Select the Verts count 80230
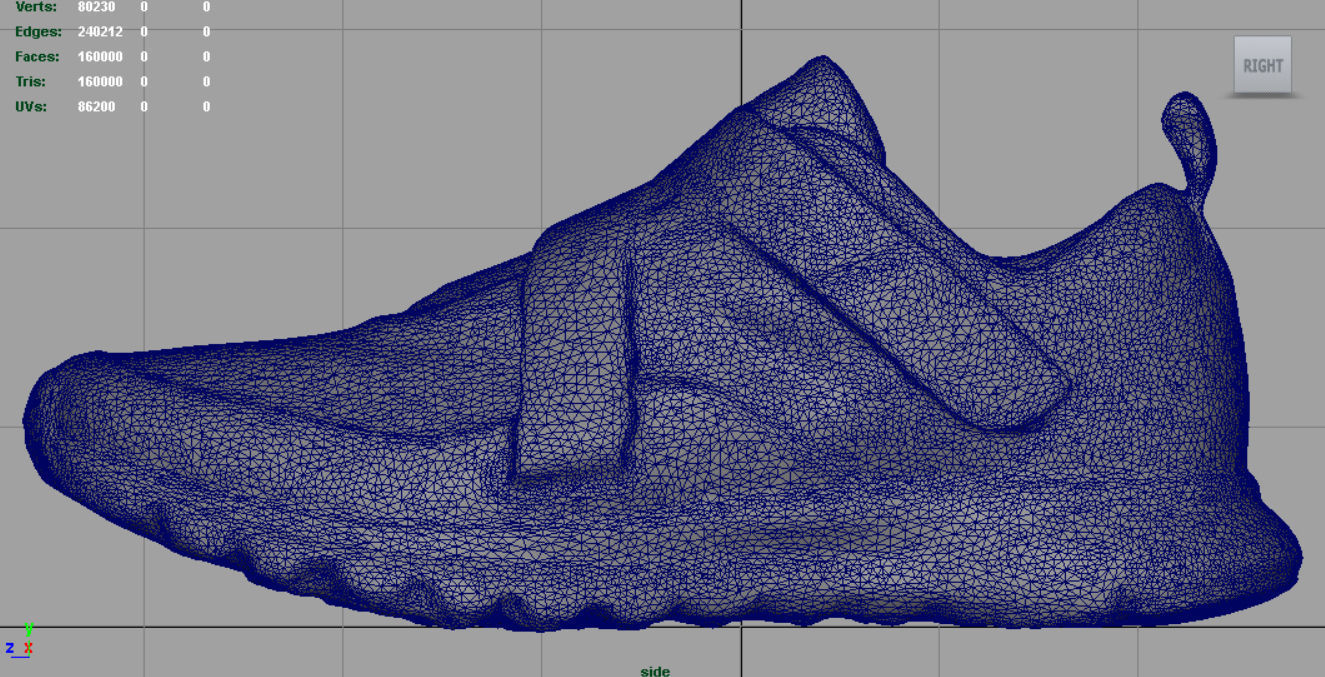Image resolution: width=1325 pixels, height=677 pixels. pyautogui.click(x=96, y=7)
